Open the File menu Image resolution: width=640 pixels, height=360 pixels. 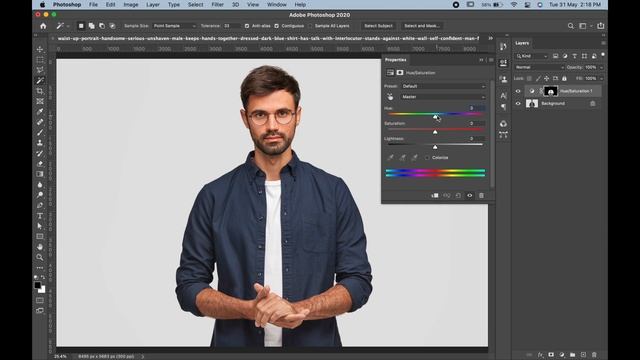click(93, 4)
